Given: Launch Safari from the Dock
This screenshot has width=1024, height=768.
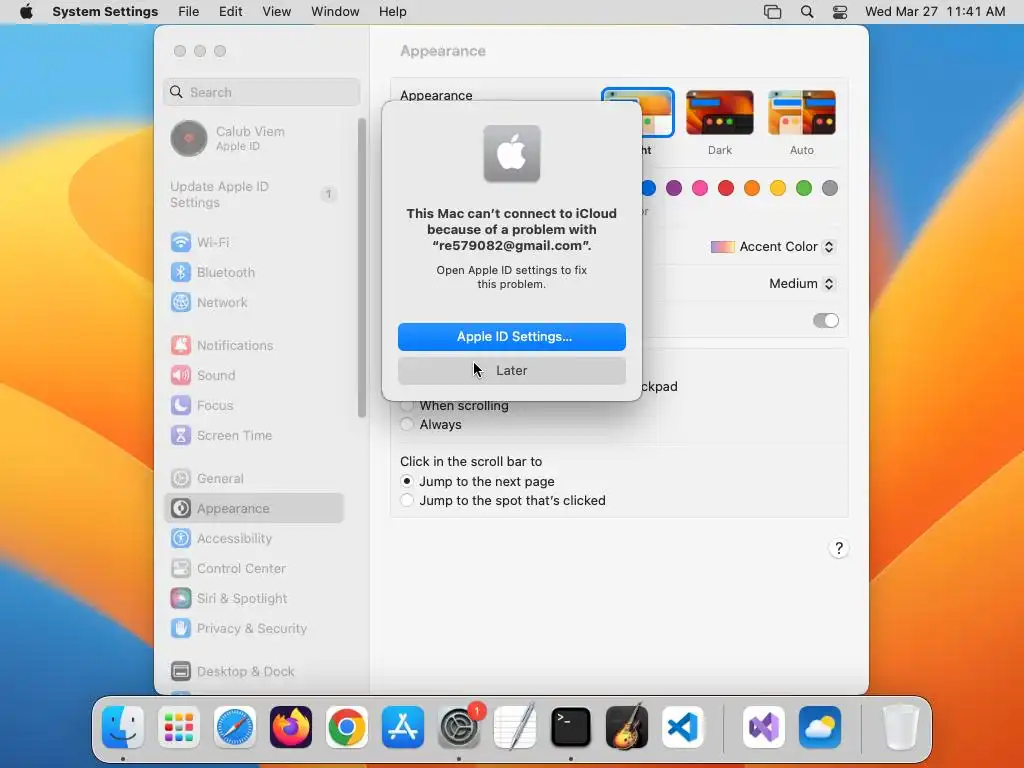Looking at the screenshot, I should point(235,727).
